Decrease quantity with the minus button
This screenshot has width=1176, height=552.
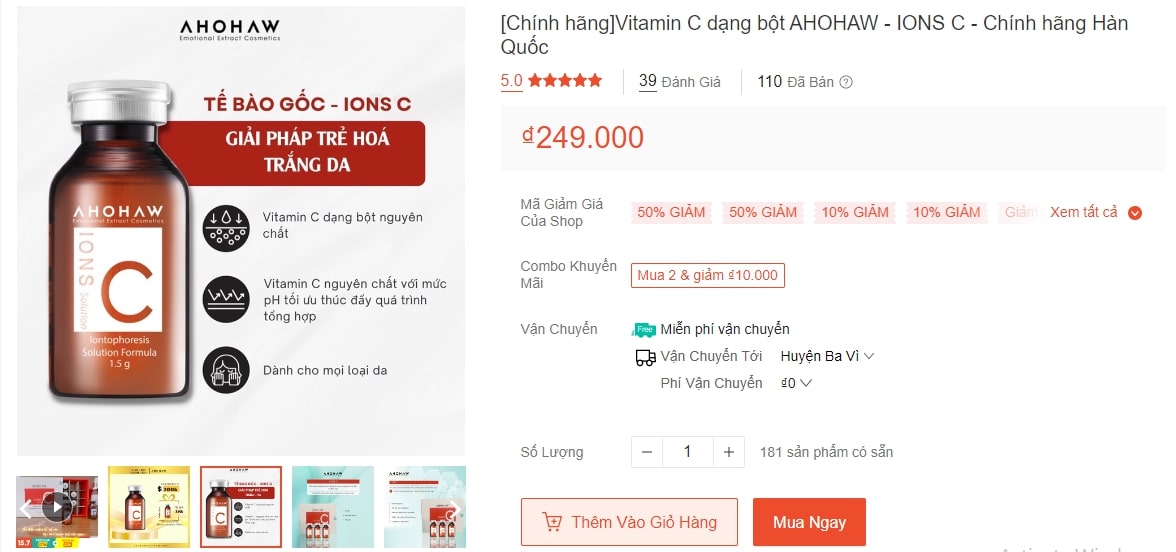point(646,452)
